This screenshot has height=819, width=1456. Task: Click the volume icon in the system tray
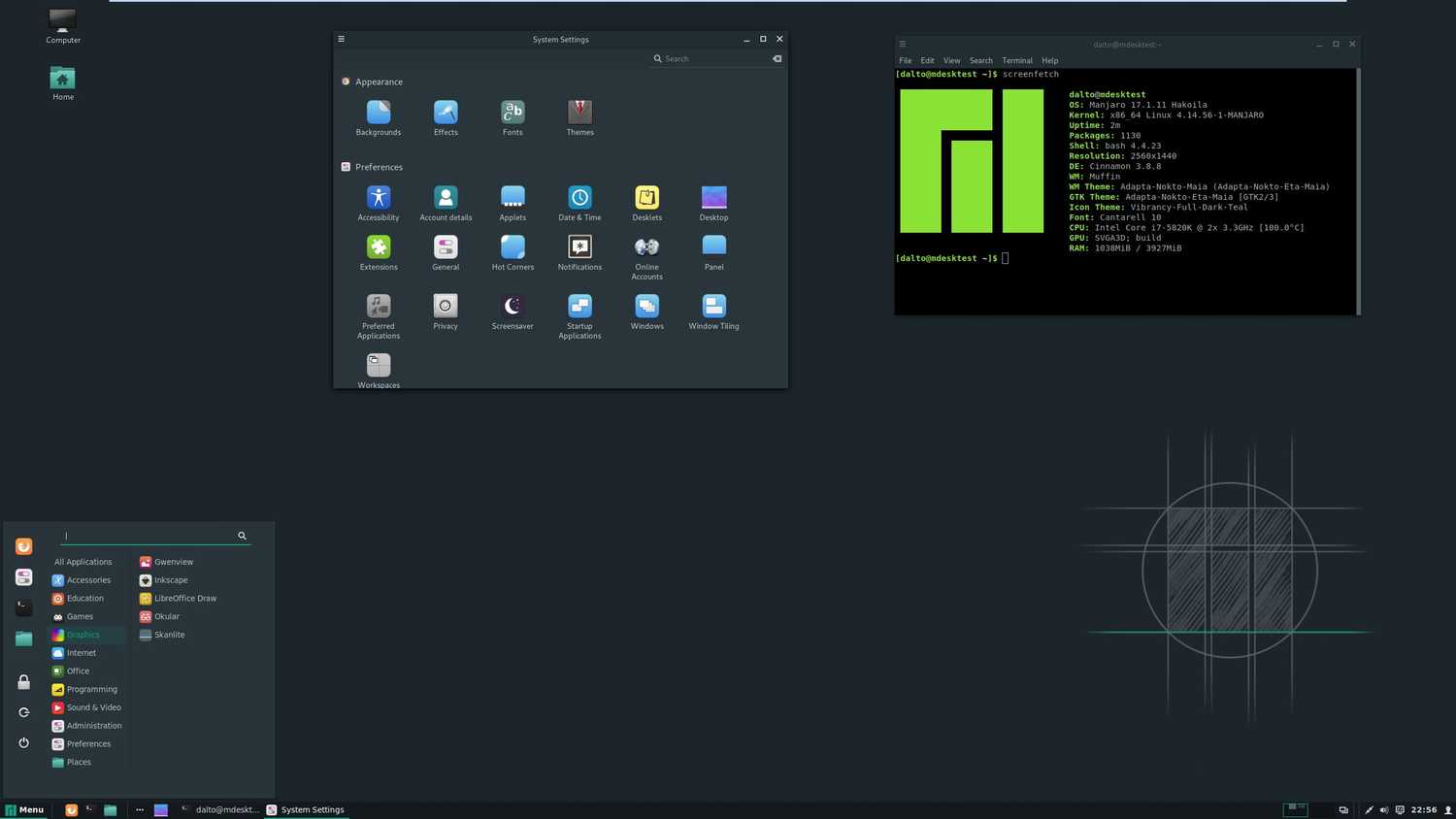click(1383, 809)
